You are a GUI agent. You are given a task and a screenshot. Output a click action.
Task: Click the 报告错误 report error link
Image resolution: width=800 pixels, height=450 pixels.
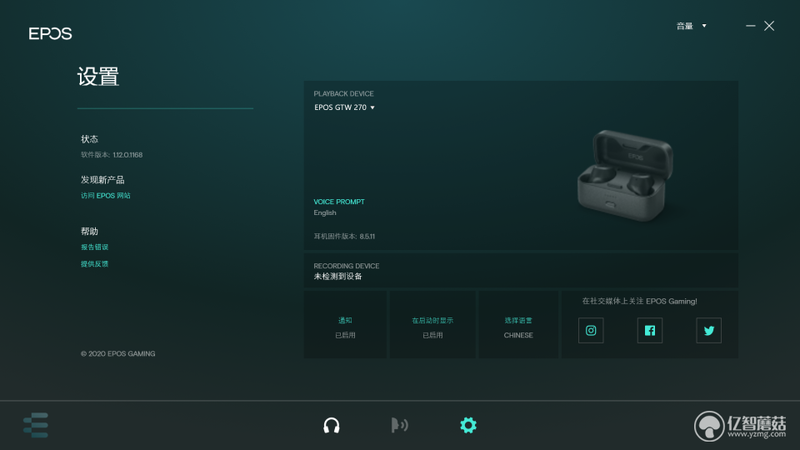[94, 247]
